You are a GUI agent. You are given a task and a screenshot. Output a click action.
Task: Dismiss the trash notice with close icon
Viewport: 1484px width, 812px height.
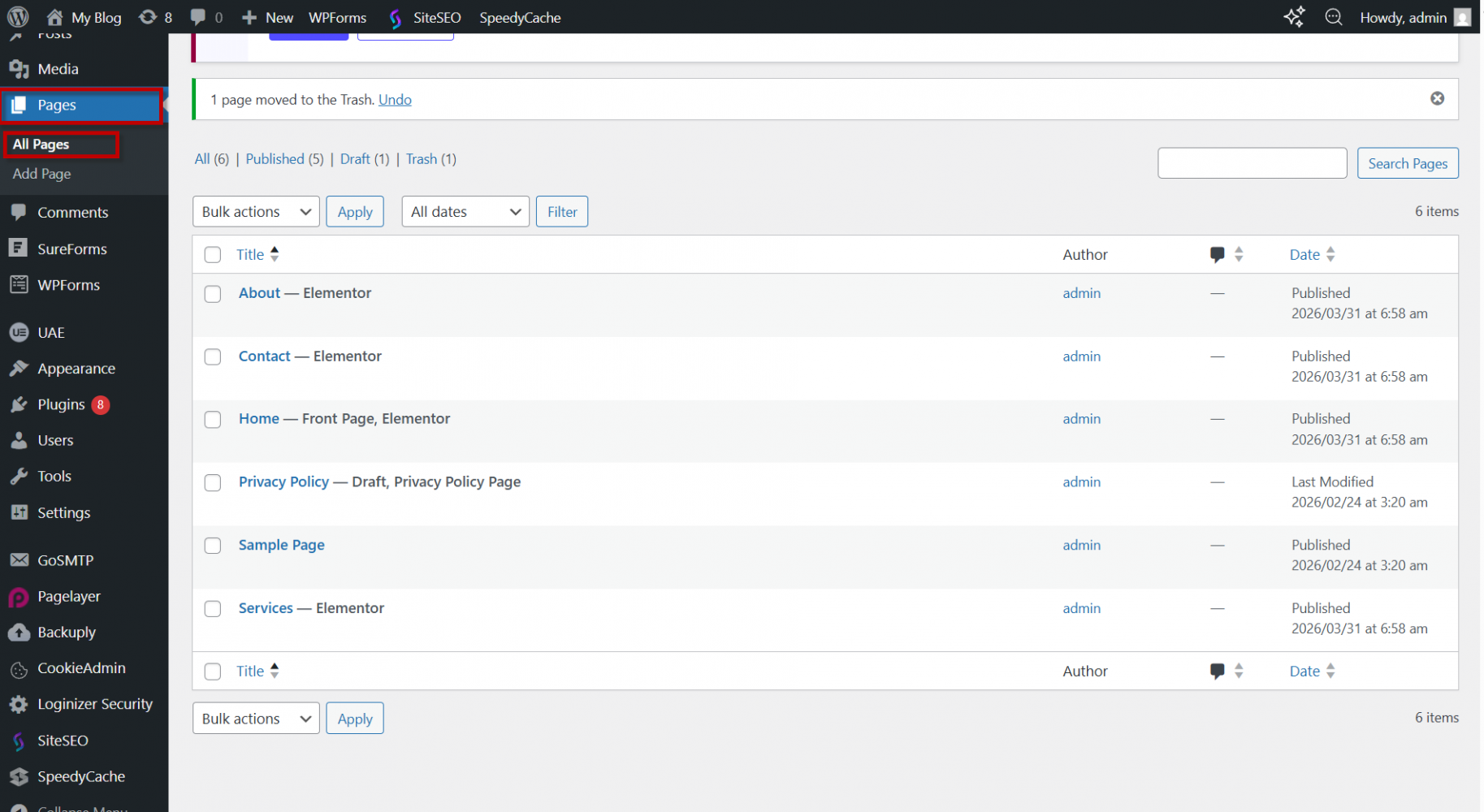1437,98
